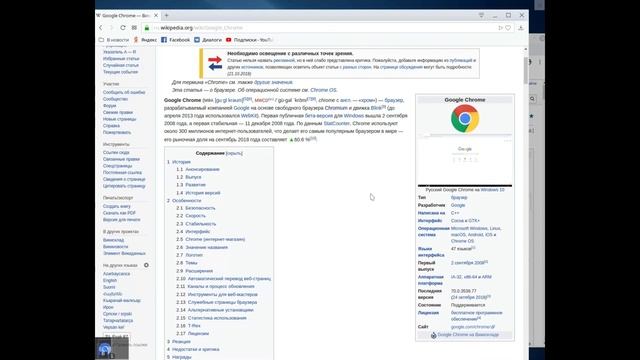
Task: Click the Chrome logo image in infobox
Action: (x=465, y=119)
